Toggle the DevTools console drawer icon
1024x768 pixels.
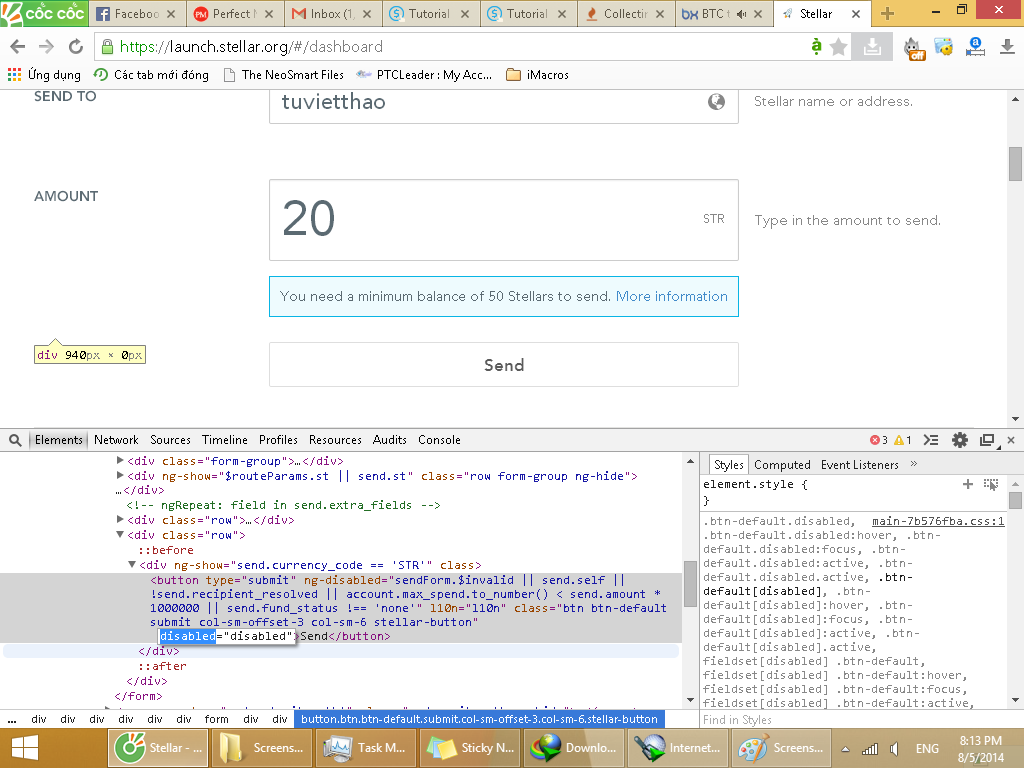click(931, 440)
